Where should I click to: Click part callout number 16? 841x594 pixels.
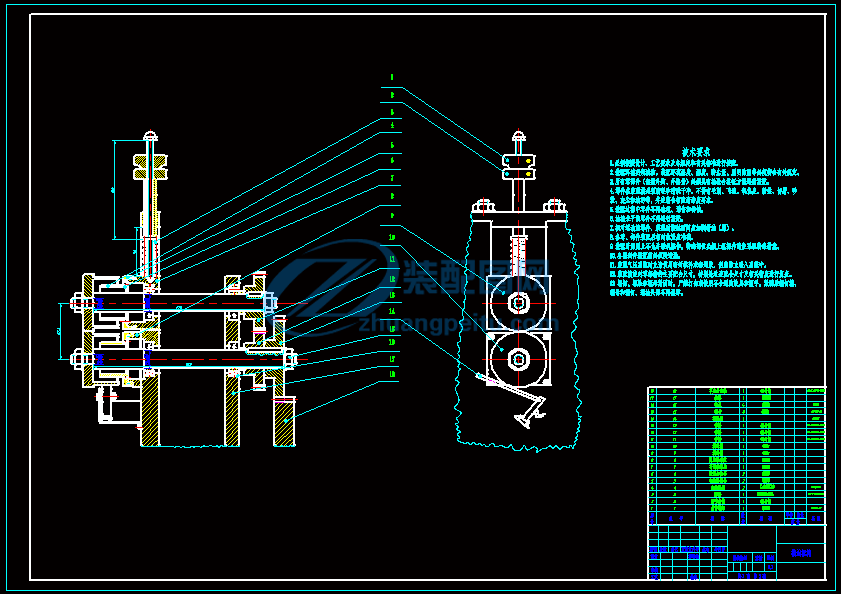(392, 342)
